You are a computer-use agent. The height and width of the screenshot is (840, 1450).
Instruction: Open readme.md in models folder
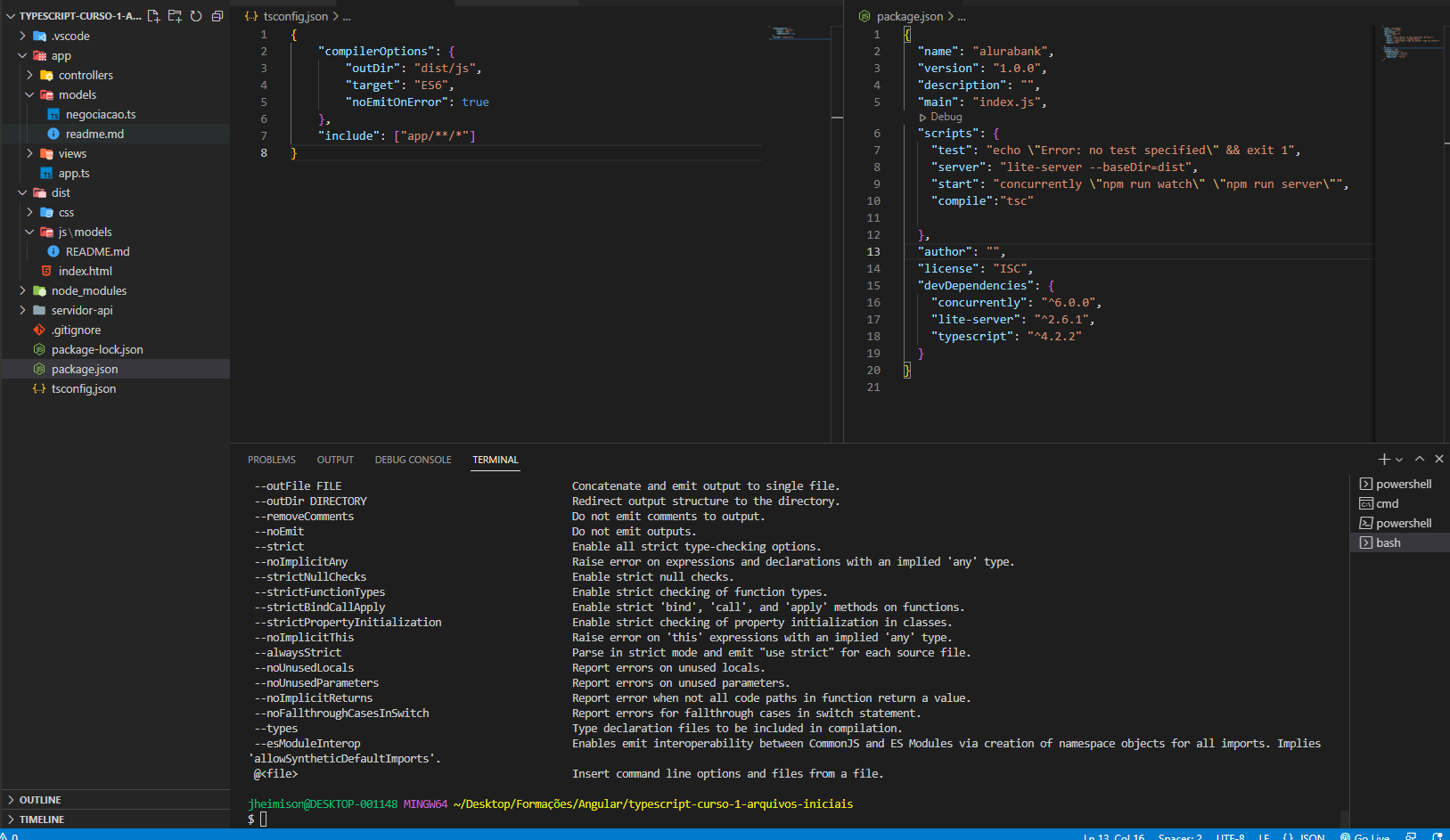(x=115, y=134)
